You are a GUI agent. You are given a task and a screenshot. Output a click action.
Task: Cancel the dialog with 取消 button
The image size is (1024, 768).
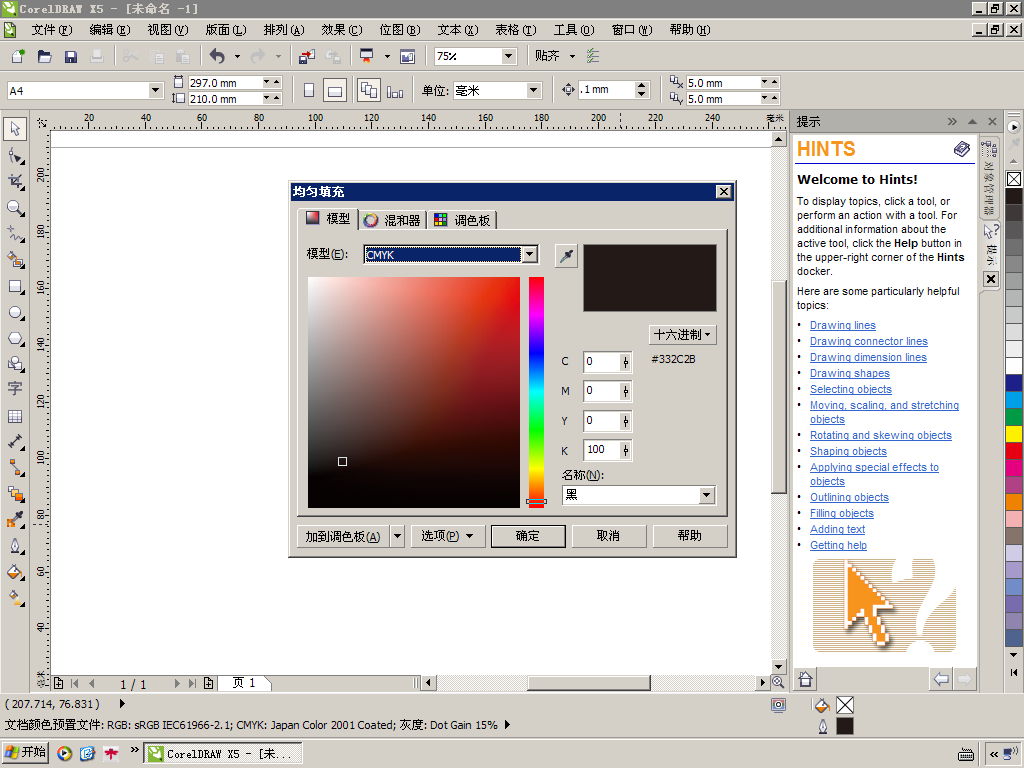tap(609, 536)
